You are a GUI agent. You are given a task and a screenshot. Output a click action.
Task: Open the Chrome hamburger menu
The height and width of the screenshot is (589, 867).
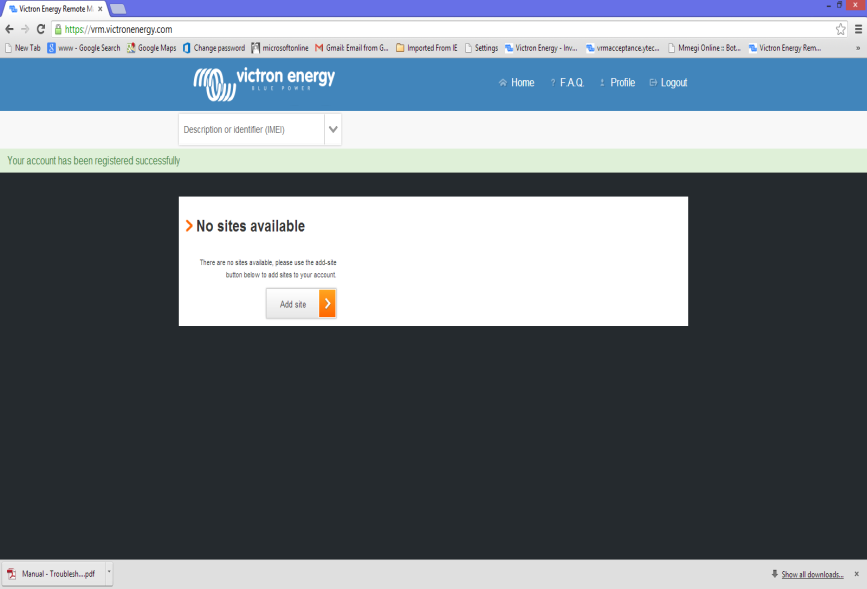point(858,30)
